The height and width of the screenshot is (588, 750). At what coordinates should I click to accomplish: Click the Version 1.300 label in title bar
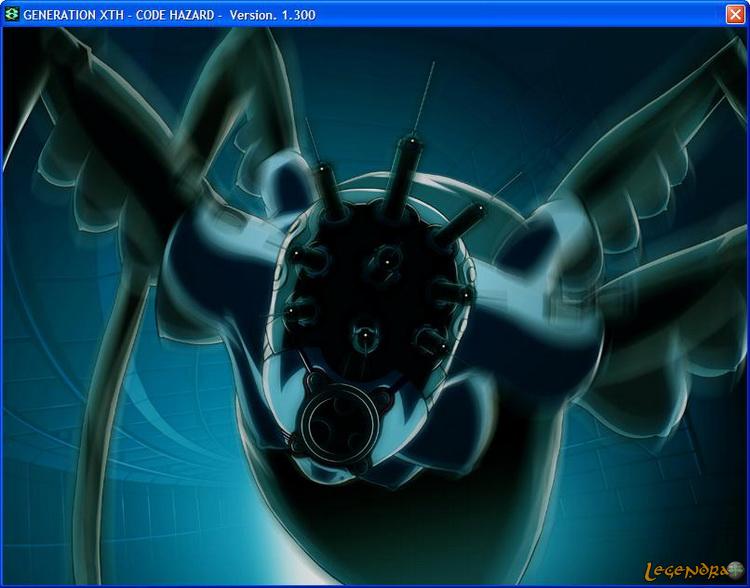pyautogui.click(x=274, y=13)
